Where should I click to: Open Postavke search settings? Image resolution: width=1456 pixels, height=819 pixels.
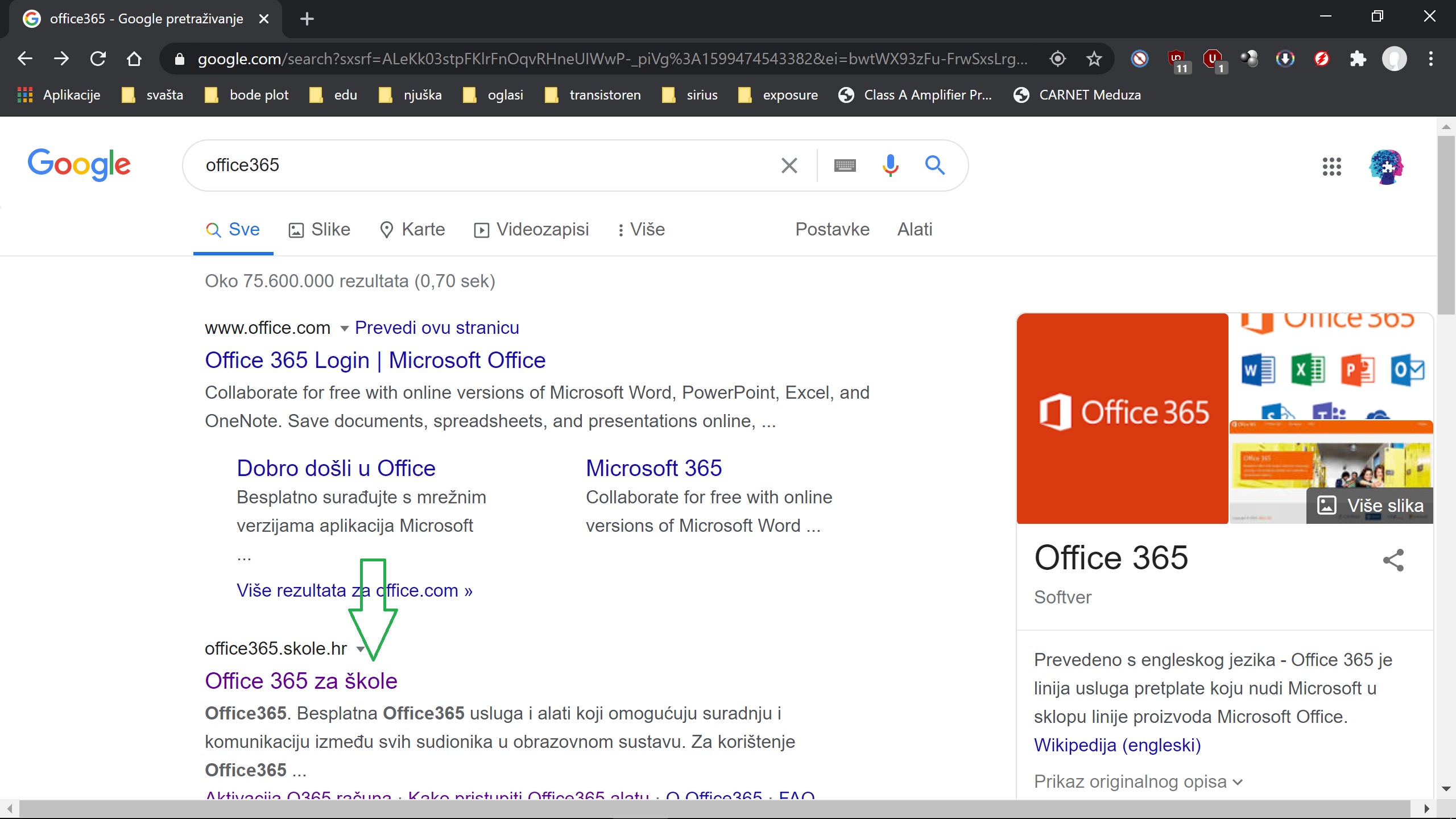tap(832, 230)
